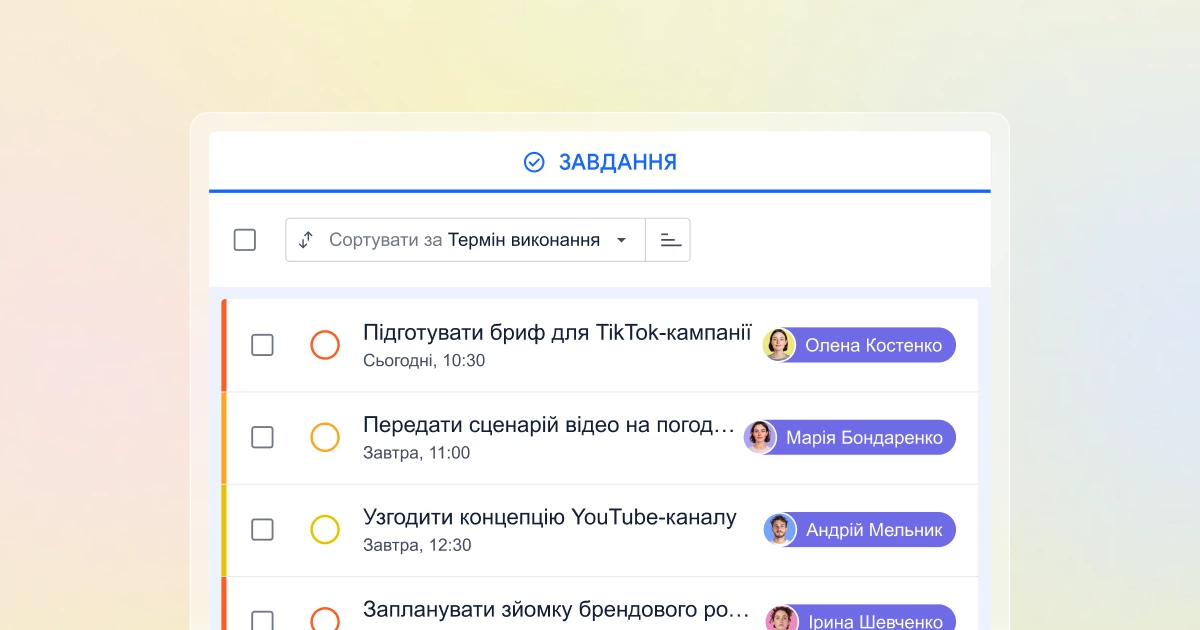Click the Ірина Шевченко assignee badge
The height and width of the screenshot is (630, 1200).
861,619
